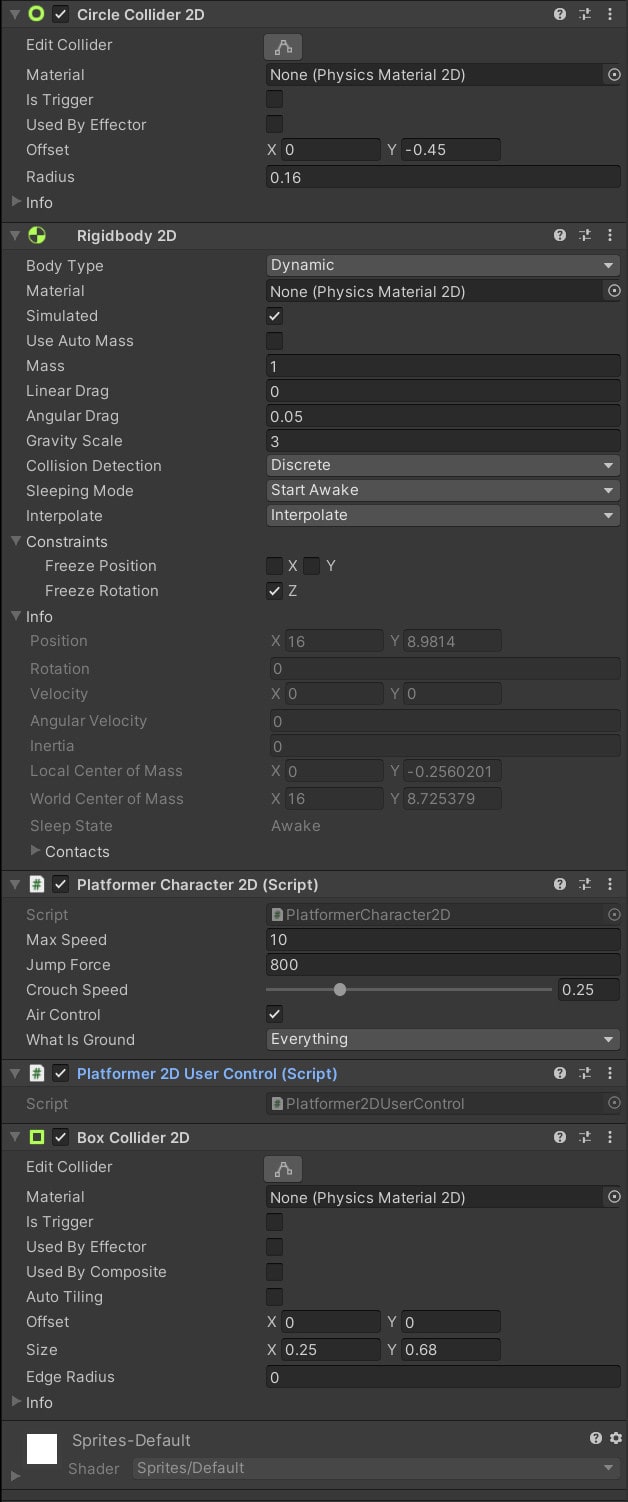Enable Auto Tiling checkbox
Image resolution: width=628 pixels, height=1502 pixels.
(x=274, y=1296)
